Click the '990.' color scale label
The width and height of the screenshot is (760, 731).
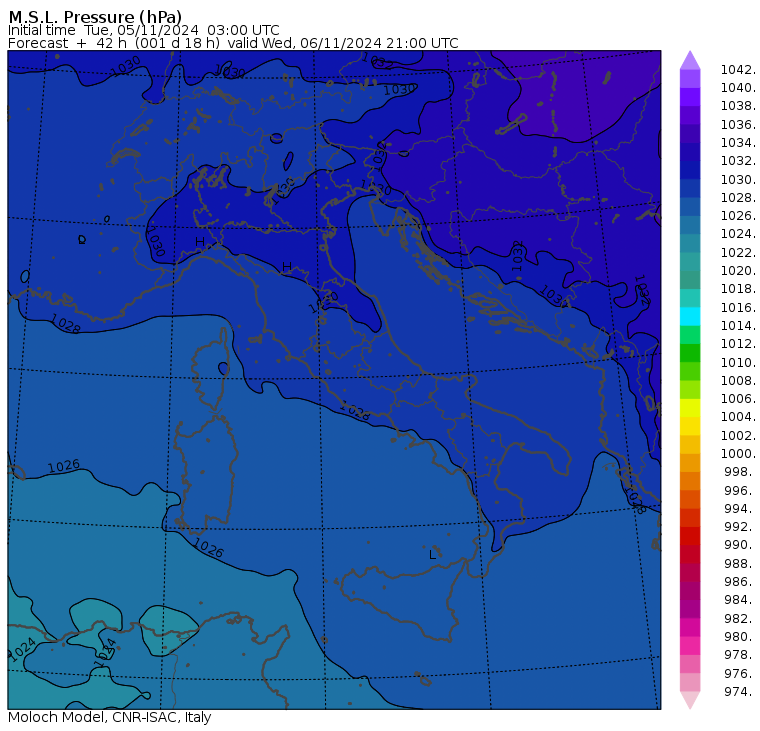pyautogui.click(x=740, y=545)
